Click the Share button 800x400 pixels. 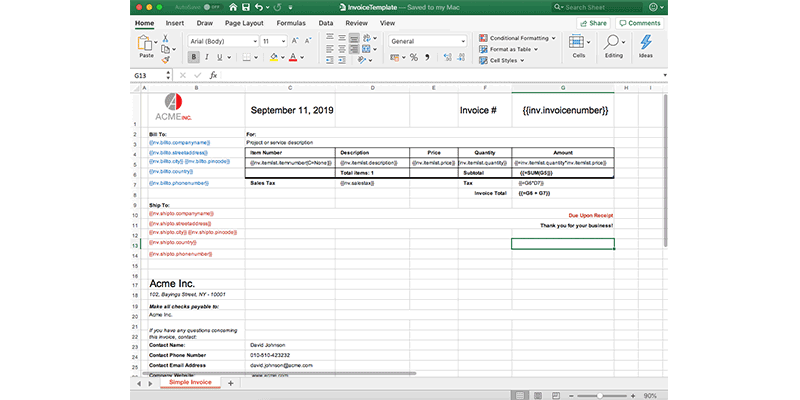(x=593, y=23)
